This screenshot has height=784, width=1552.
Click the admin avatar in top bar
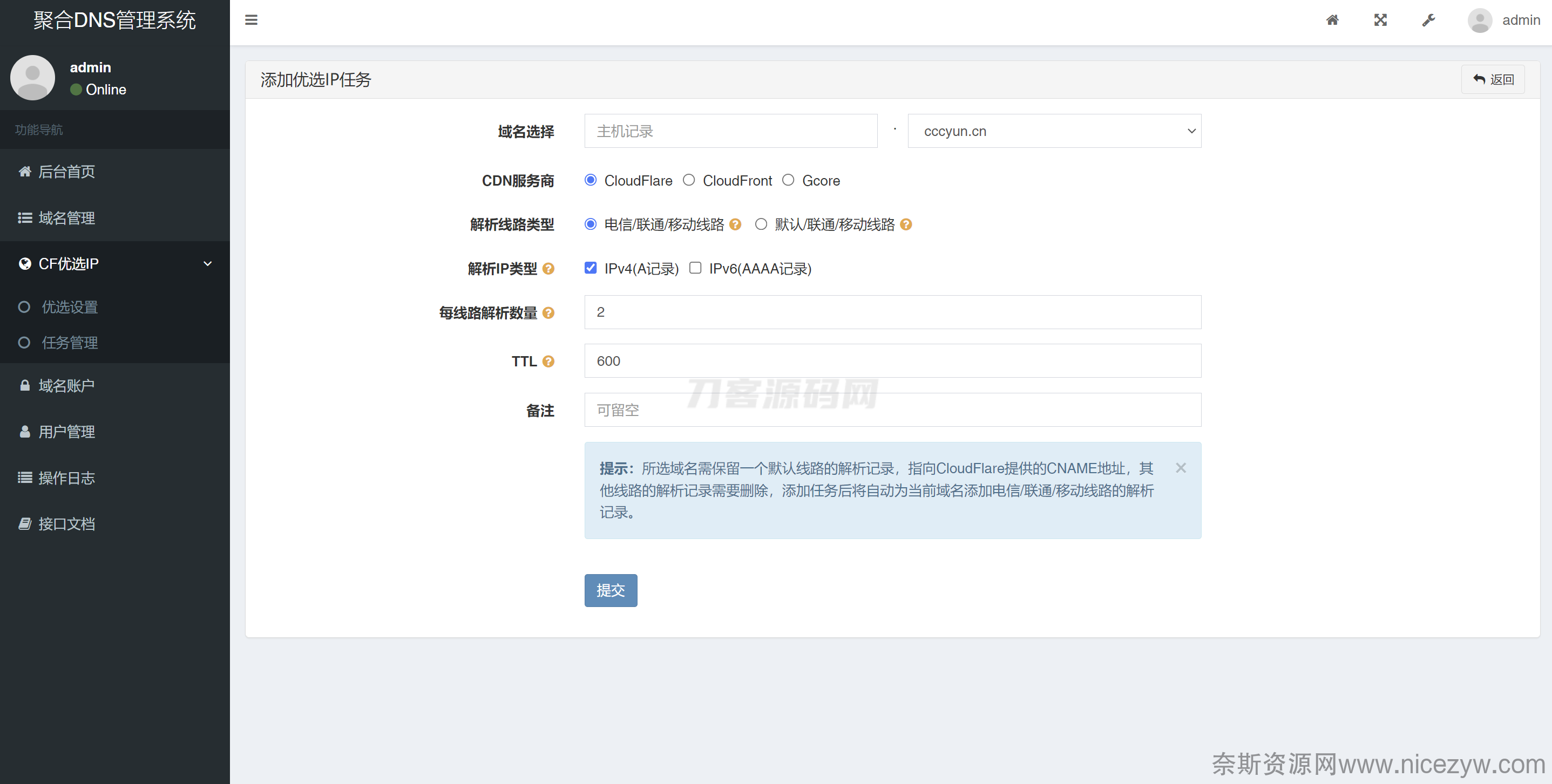[x=1480, y=20]
